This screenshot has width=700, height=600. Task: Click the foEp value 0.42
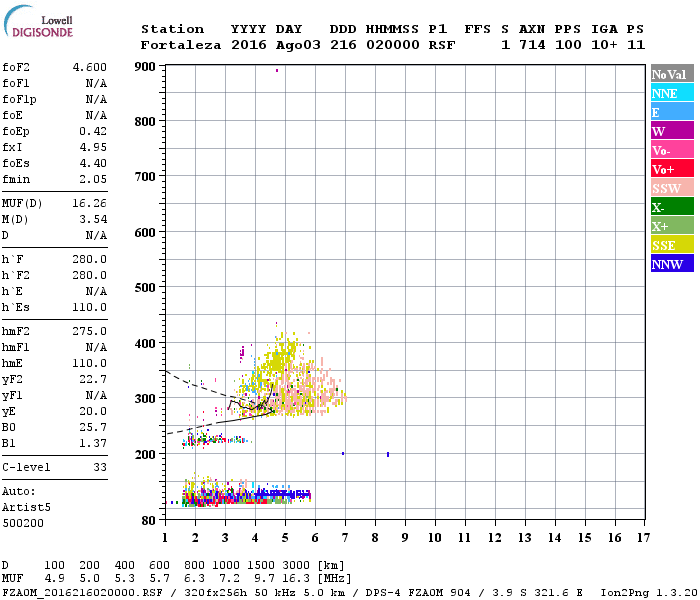[x=93, y=131]
